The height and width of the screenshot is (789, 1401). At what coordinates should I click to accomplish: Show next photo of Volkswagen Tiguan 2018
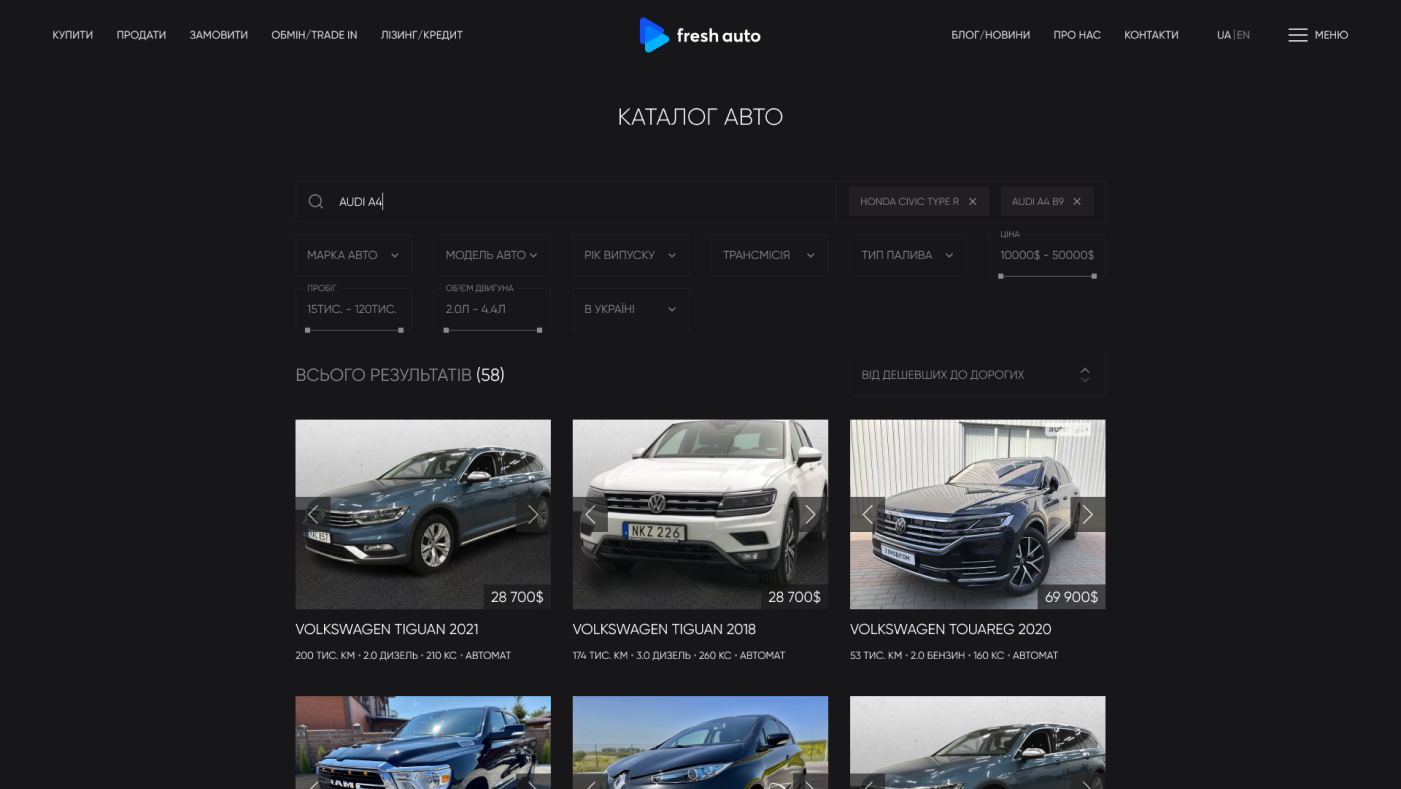click(811, 514)
